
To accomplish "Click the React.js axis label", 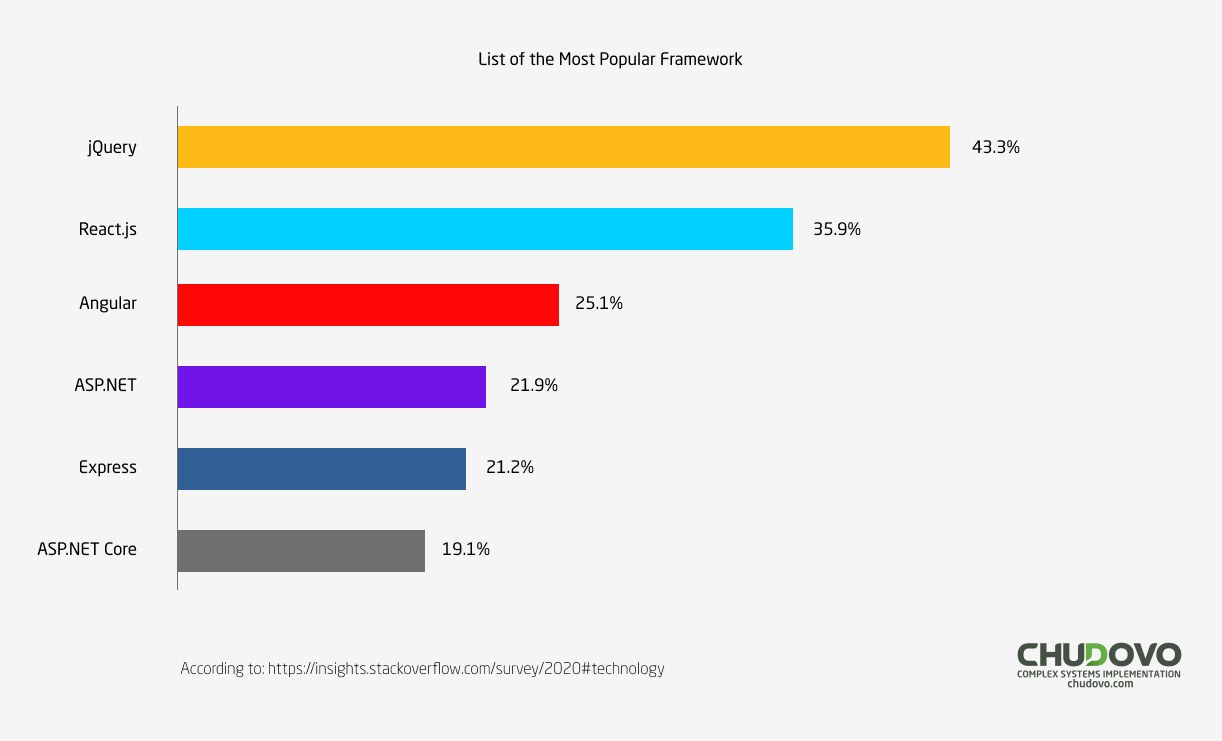I will tap(107, 229).
